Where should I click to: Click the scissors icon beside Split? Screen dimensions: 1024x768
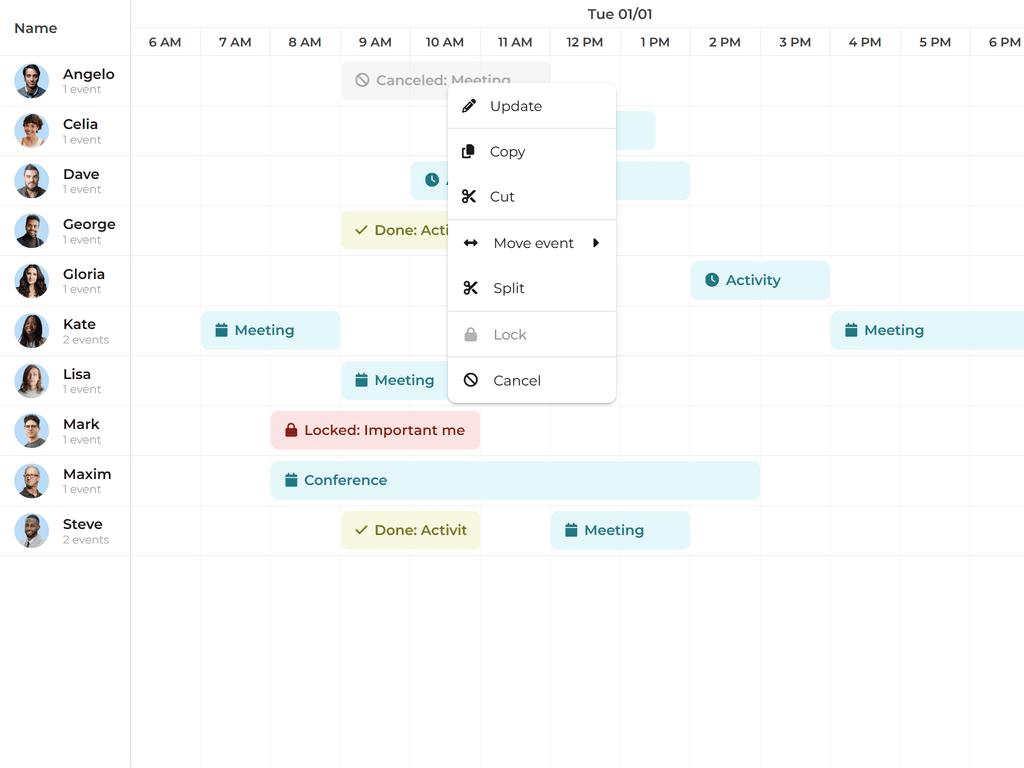pos(471,288)
